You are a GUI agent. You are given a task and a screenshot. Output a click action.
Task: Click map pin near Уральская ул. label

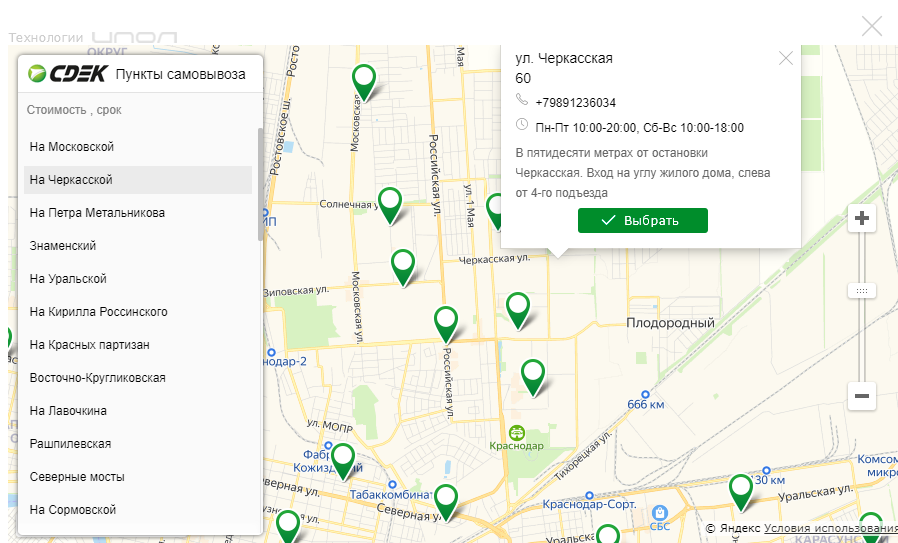741,490
